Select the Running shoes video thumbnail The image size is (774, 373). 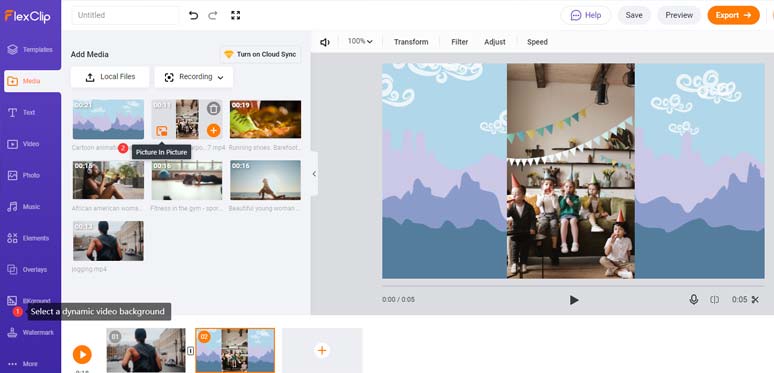(x=266, y=119)
